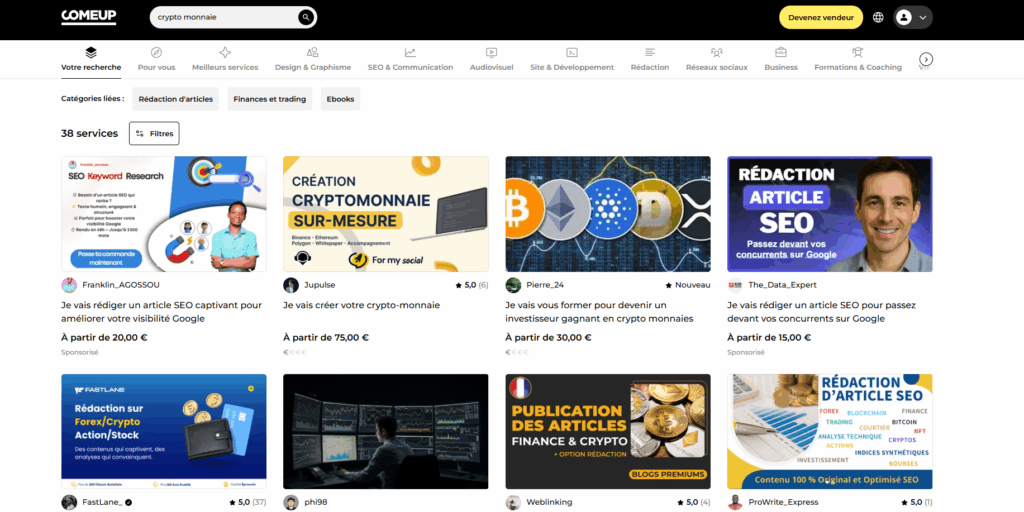Click the Réseaux sociaux people icon

click(x=716, y=52)
